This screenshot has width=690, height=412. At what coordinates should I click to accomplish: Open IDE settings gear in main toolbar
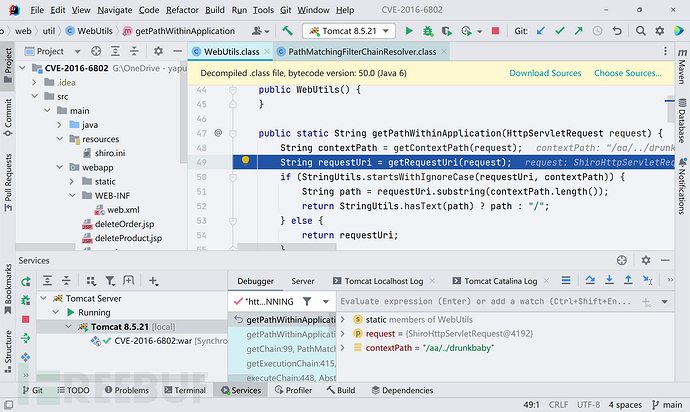660,31
